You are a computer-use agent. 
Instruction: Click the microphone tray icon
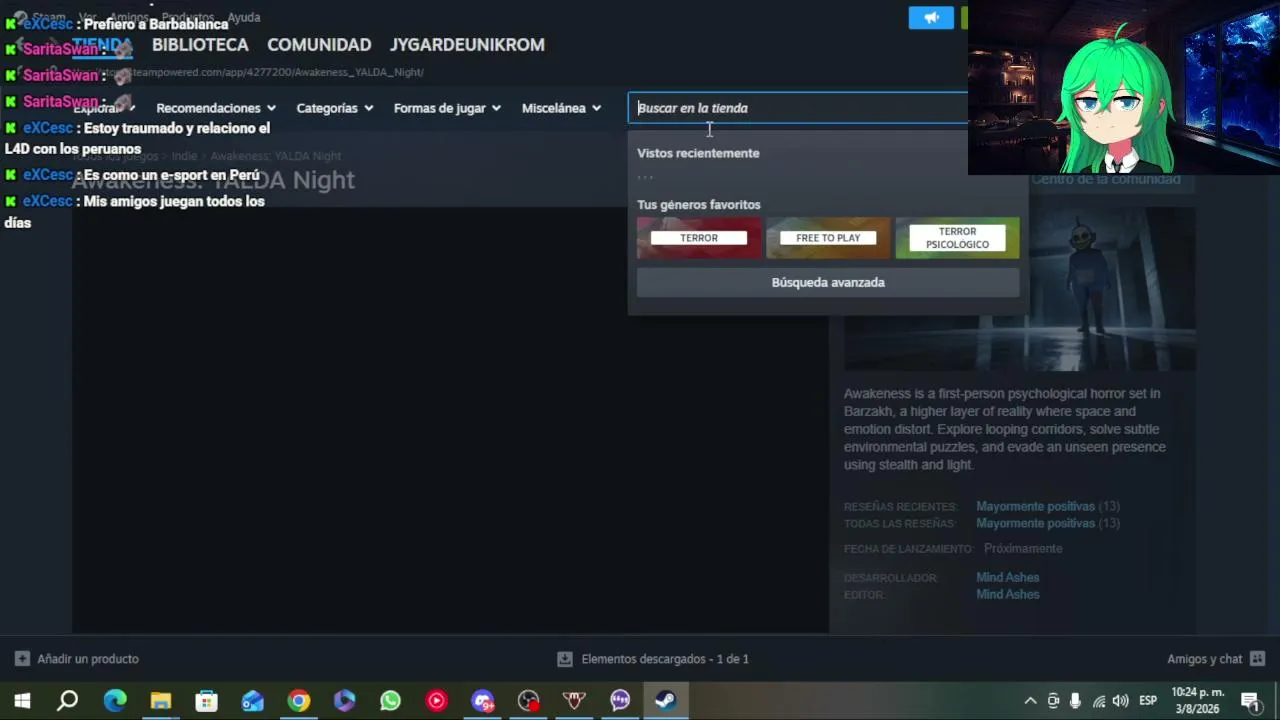(1075, 701)
